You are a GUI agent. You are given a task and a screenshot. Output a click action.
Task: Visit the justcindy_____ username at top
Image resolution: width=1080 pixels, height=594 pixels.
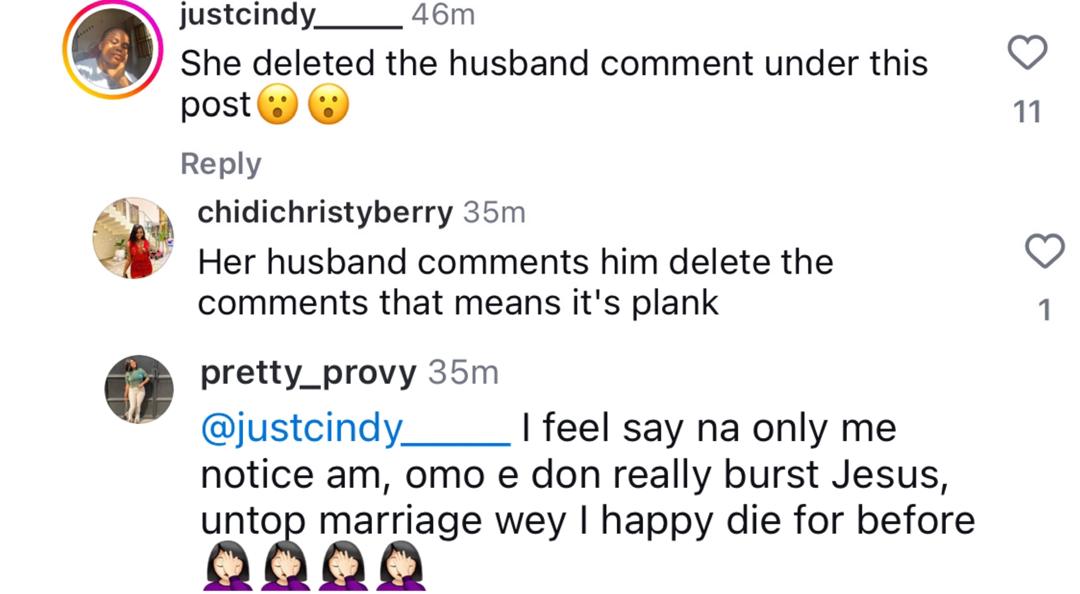290,14
